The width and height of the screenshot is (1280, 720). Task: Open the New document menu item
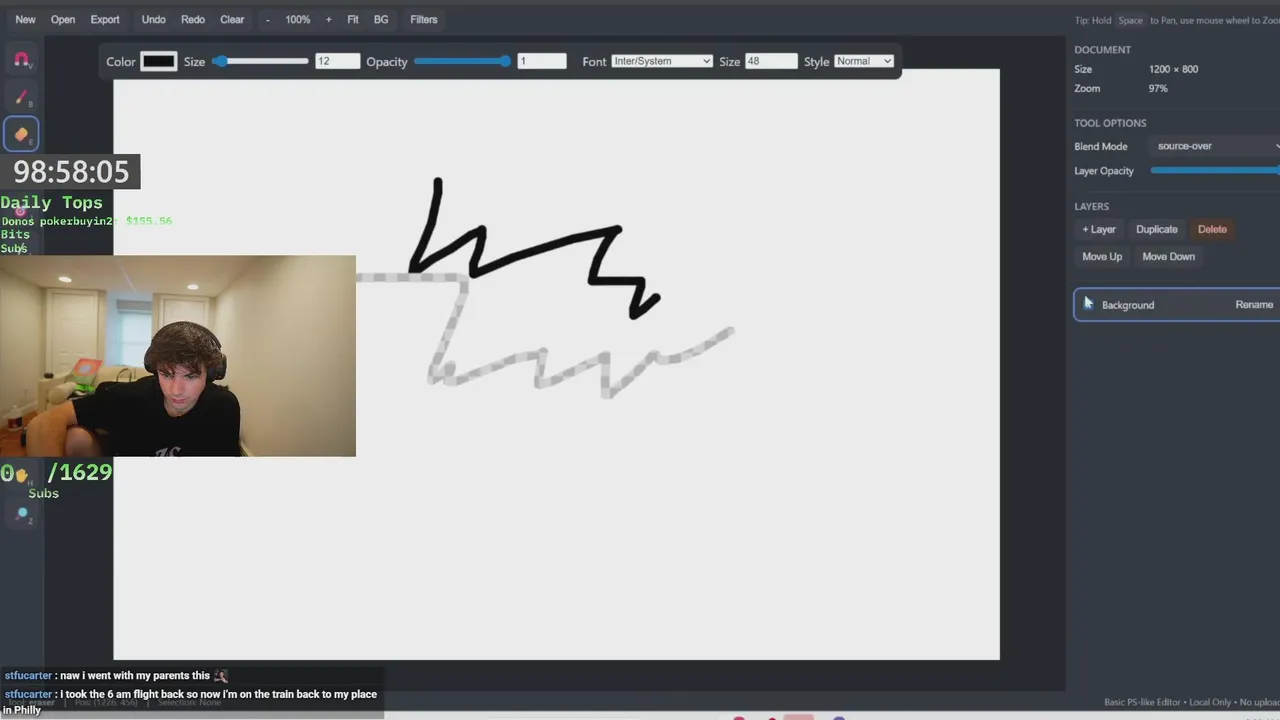(x=25, y=19)
